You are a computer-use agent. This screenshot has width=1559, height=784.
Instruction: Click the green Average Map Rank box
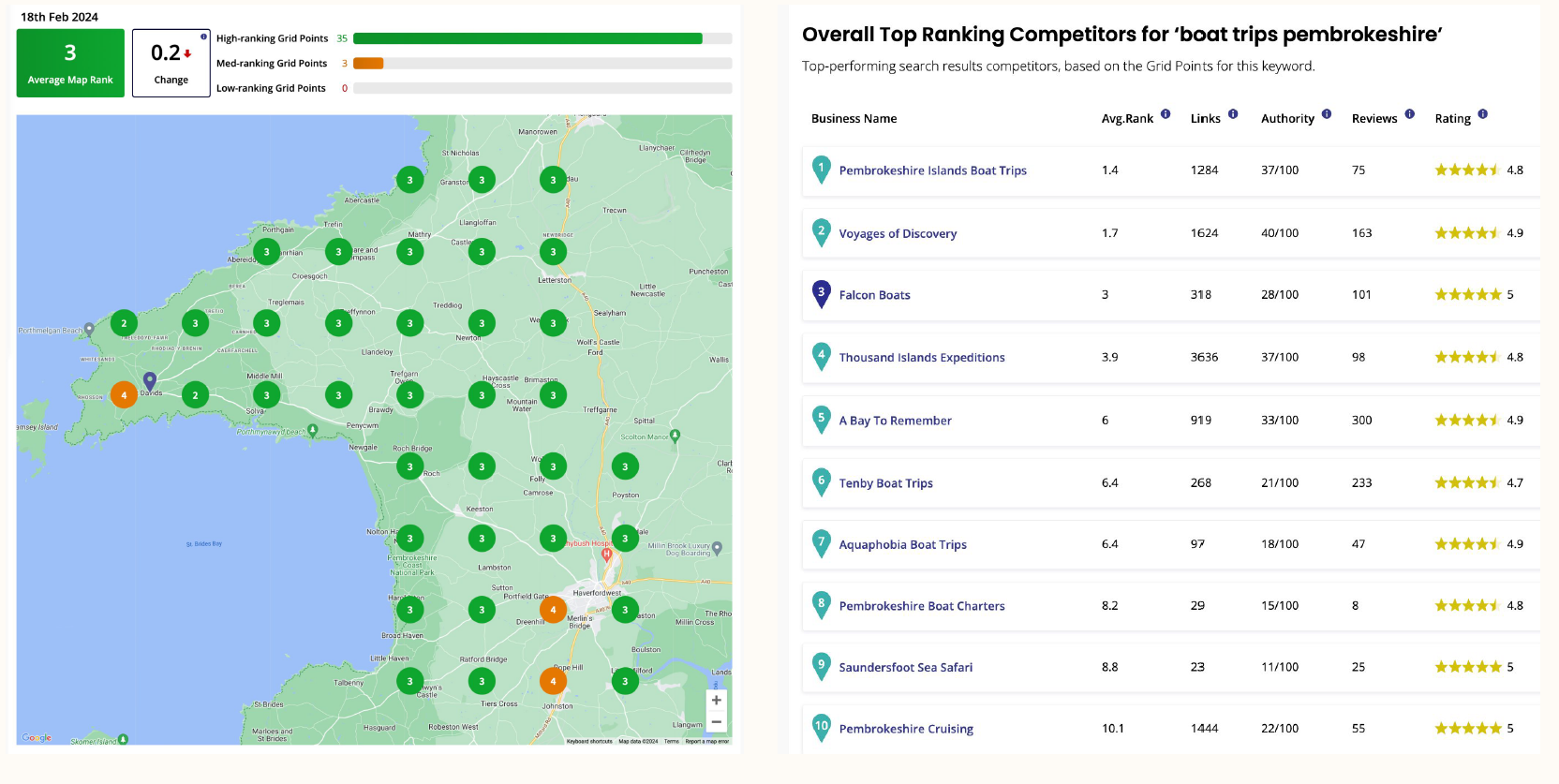click(70, 63)
